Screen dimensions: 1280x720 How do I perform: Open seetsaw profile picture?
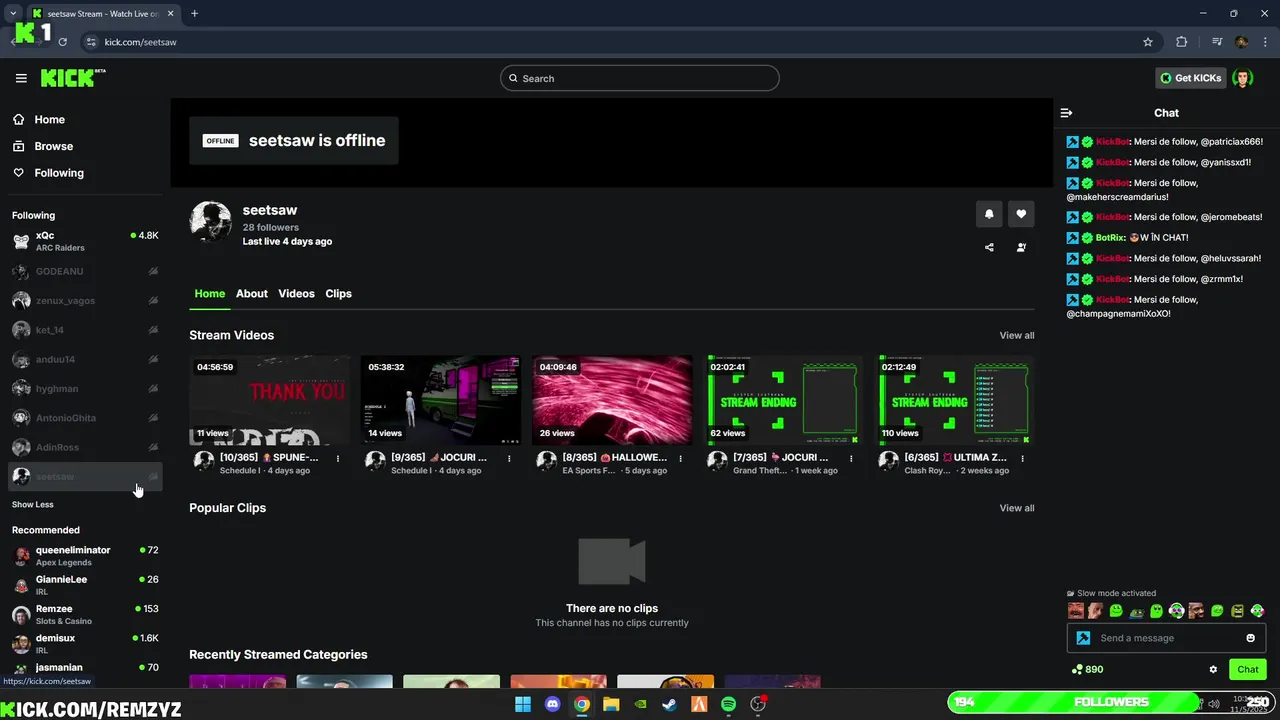pos(211,222)
